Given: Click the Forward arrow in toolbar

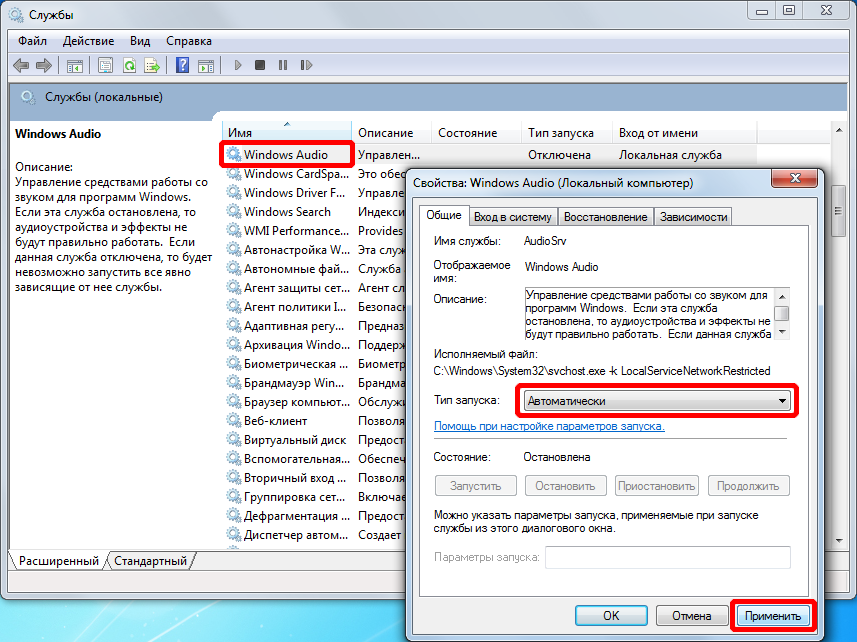Looking at the screenshot, I should coord(44,66).
